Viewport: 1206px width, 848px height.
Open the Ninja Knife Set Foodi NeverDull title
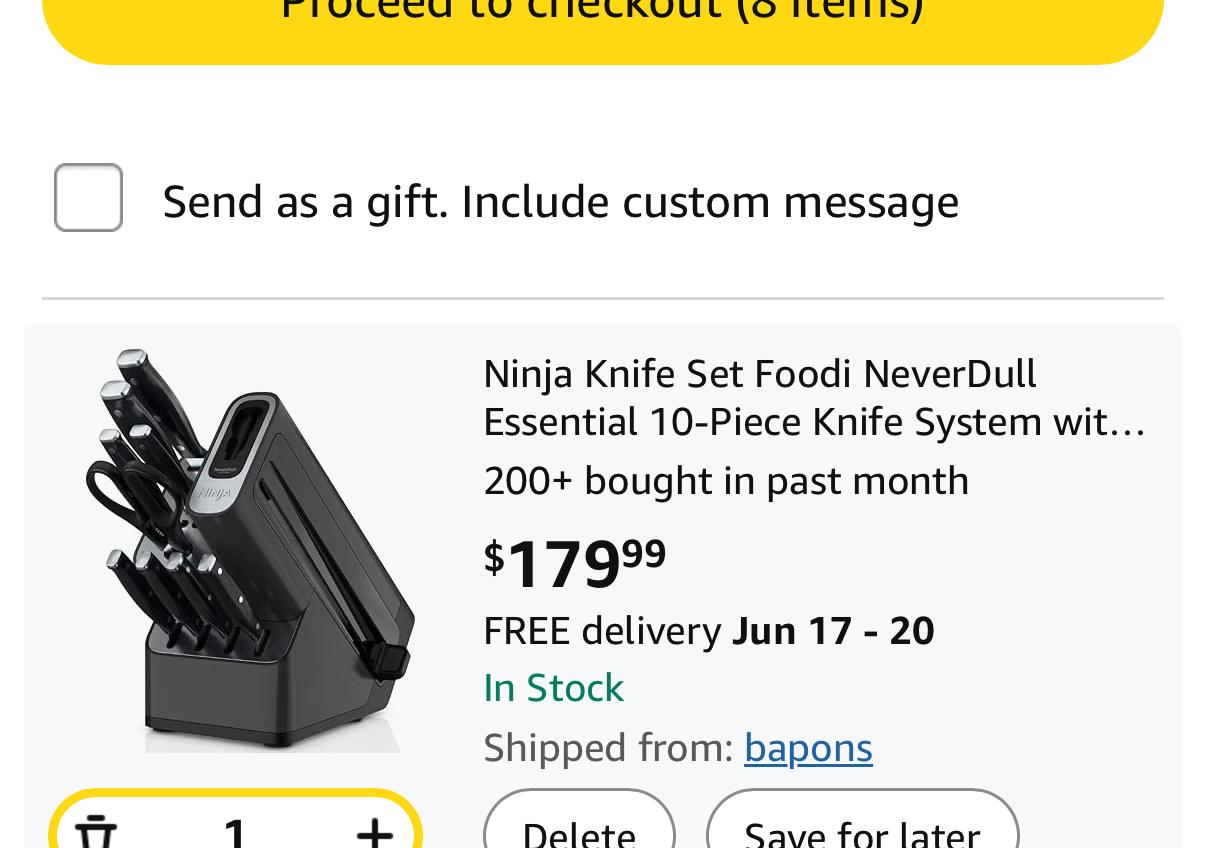click(760, 374)
